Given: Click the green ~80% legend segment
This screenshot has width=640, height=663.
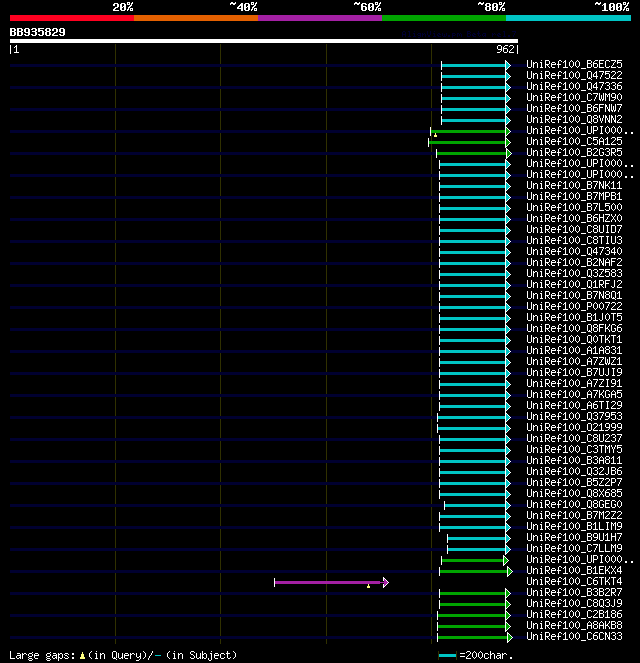Looking at the screenshot, I should (x=444, y=18).
